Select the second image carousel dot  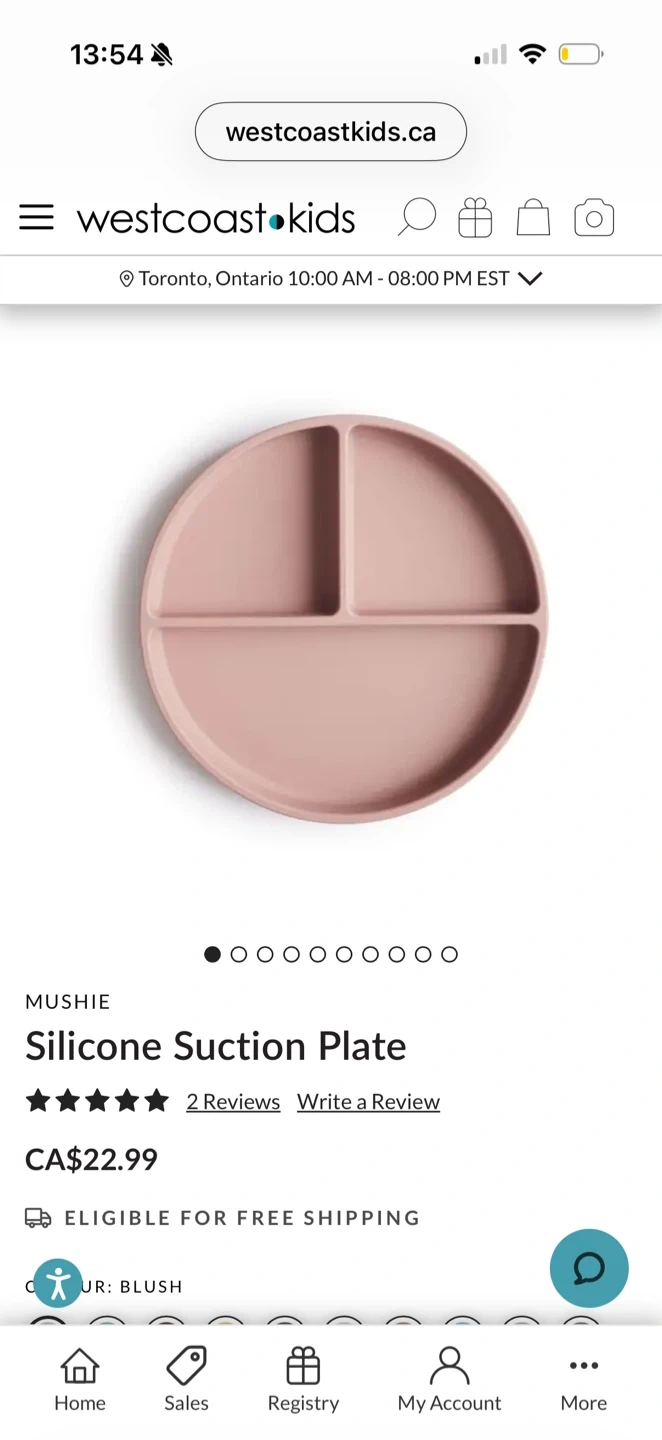(x=239, y=954)
